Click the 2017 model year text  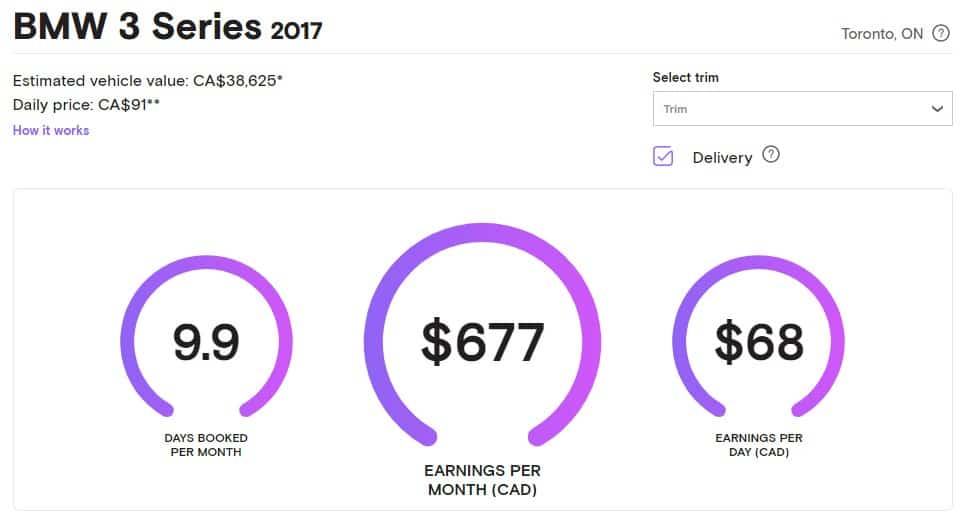[x=297, y=31]
